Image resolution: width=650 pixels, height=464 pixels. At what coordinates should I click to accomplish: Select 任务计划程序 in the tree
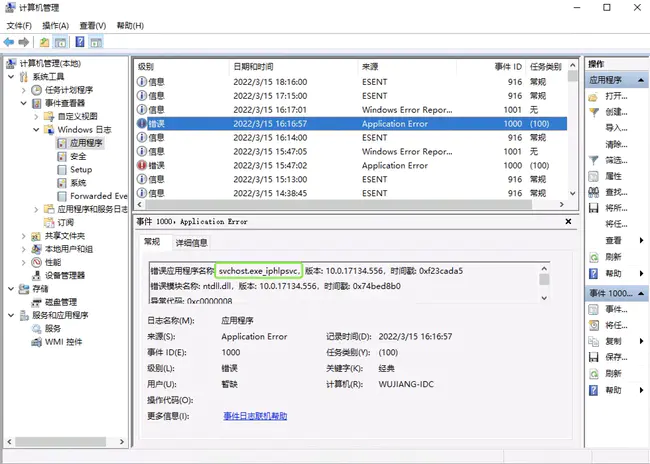coord(69,90)
